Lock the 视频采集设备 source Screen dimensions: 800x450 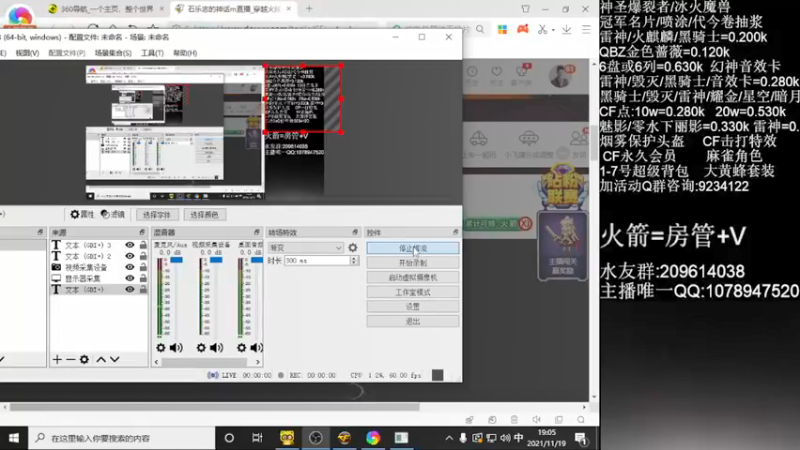[x=143, y=267]
